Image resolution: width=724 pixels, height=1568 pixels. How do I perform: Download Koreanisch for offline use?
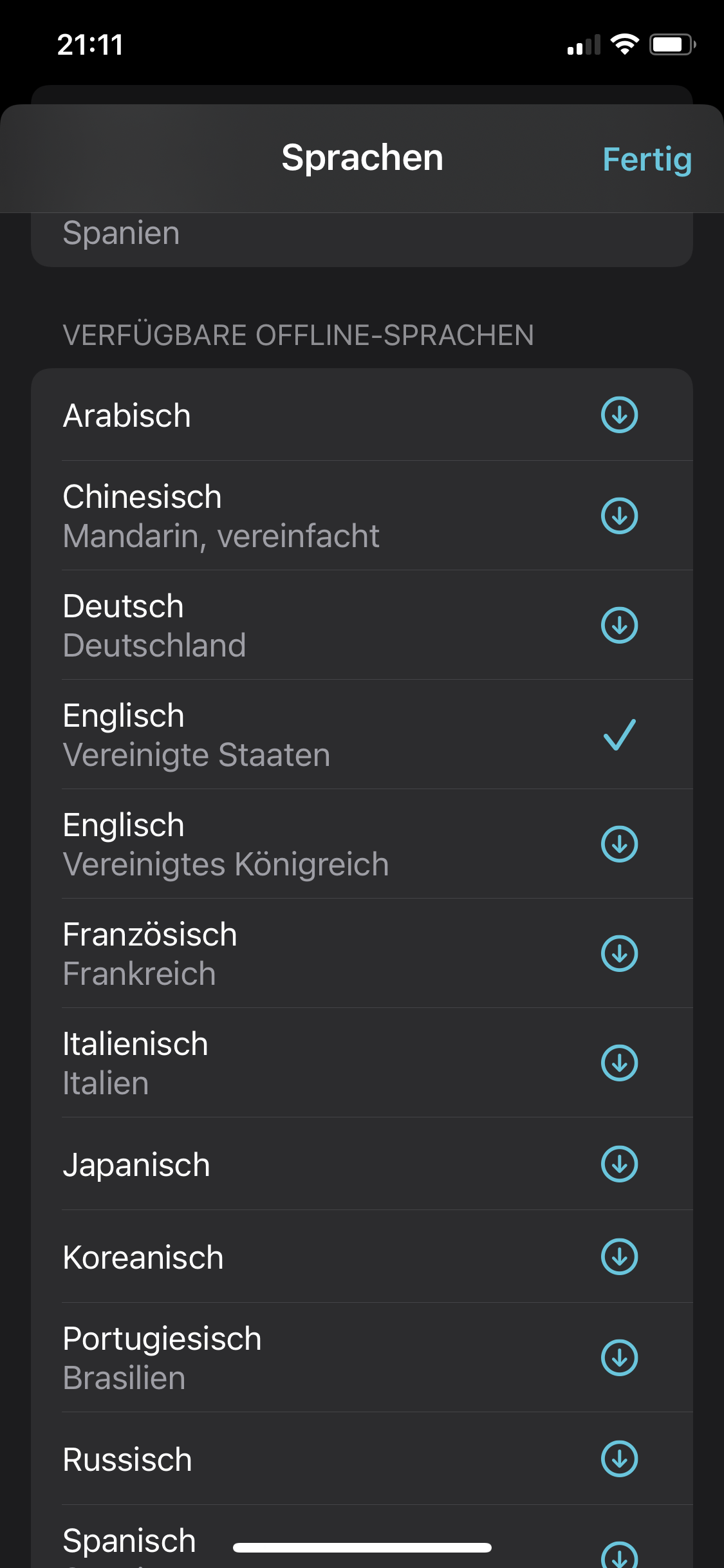tap(619, 1256)
